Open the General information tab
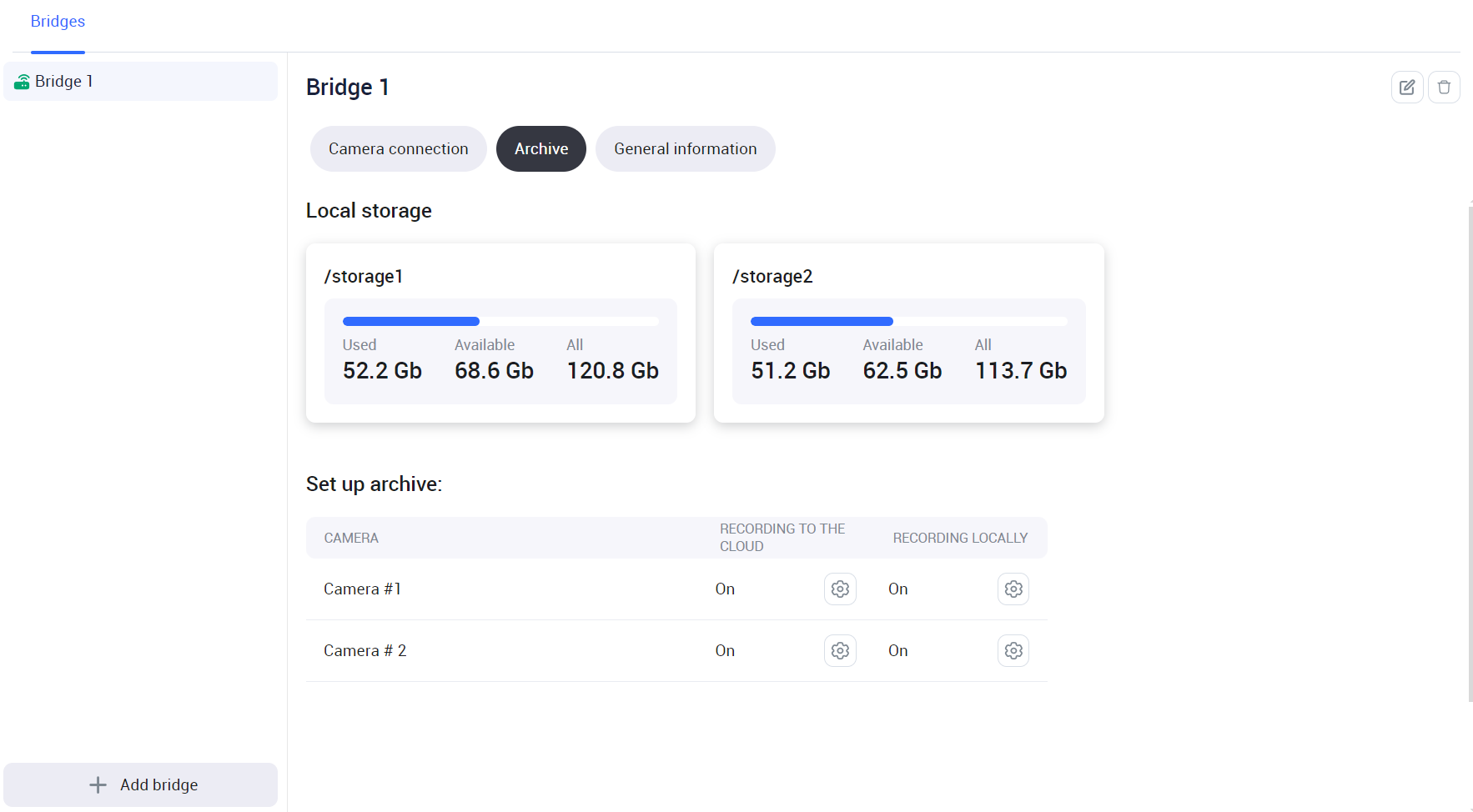Viewport: 1473px width, 812px height. [685, 149]
